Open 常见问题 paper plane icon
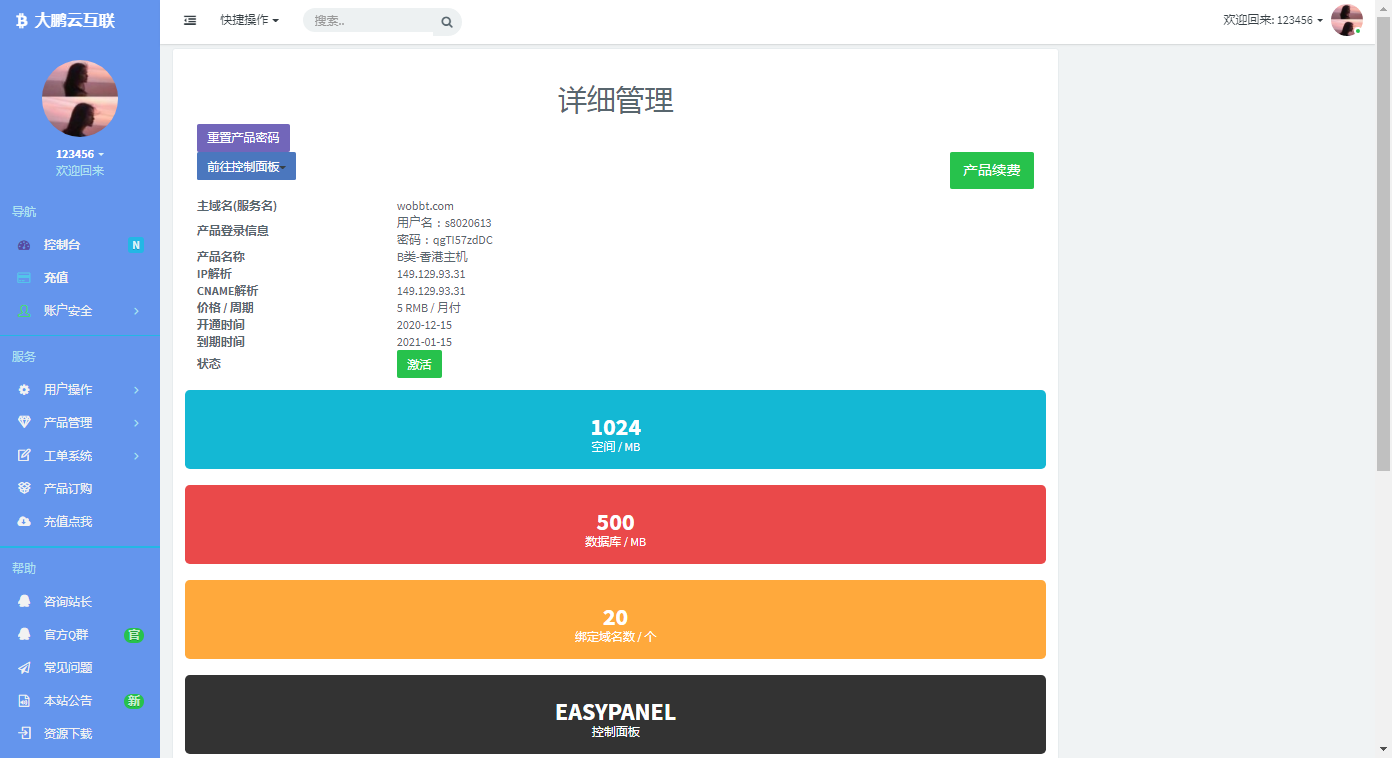This screenshot has width=1392, height=758. pyautogui.click(x=24, y=668)
